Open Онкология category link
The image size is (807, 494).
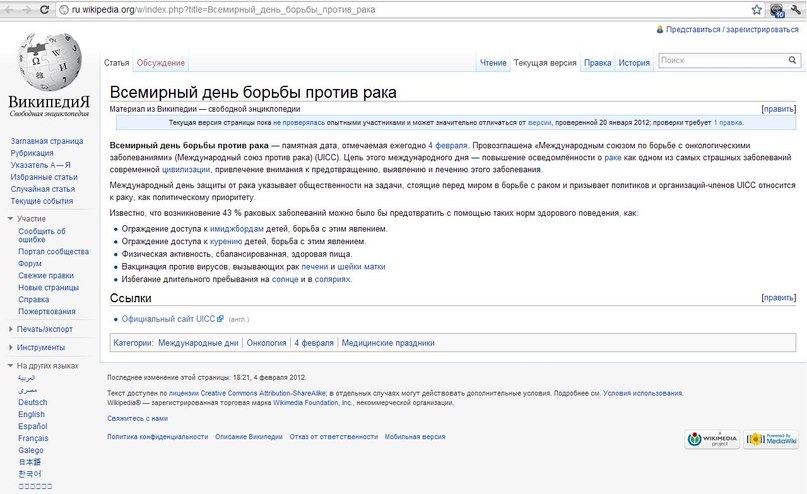pos(266,343)
